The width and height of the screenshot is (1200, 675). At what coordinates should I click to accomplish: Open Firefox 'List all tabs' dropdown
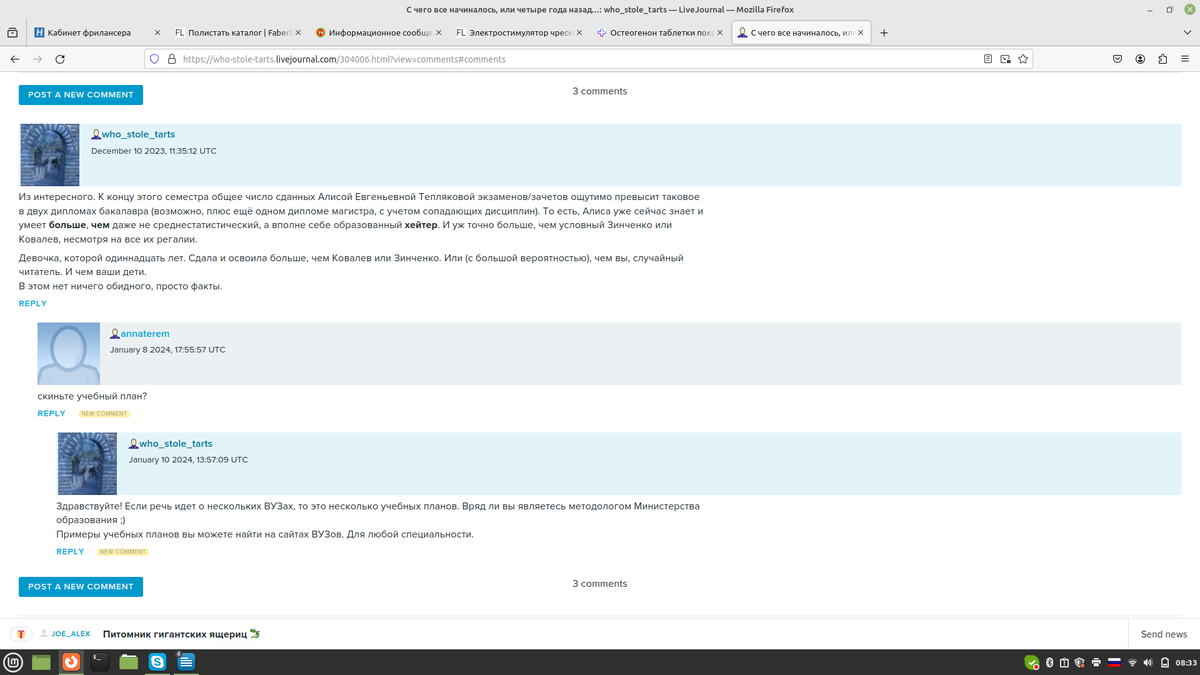pos(1186,33)
